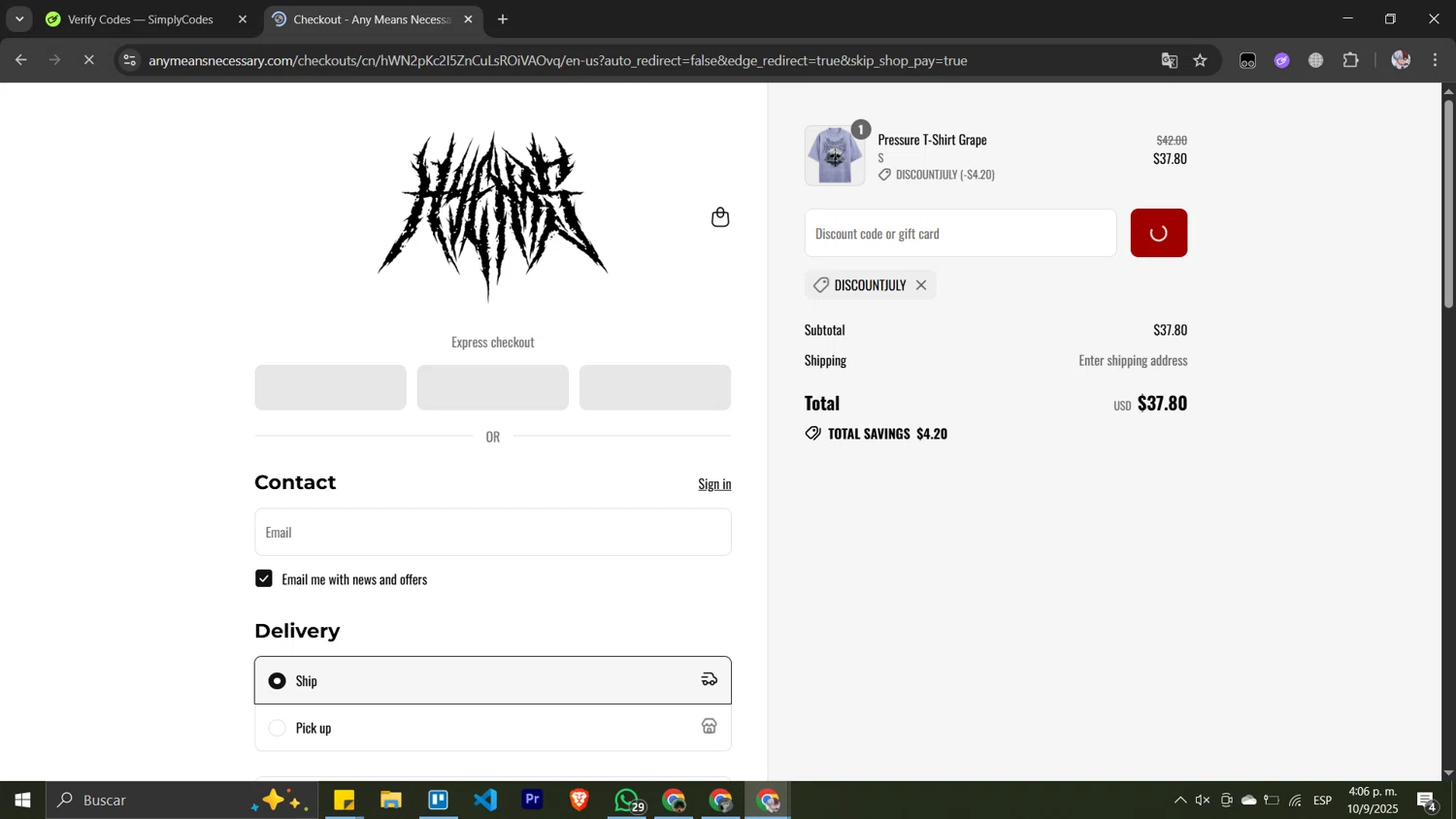This screenshot has height=819, width=1456.
Task: Click the first express checkout placeholder button
Action: pyautogui.click(x=331, y=387)
